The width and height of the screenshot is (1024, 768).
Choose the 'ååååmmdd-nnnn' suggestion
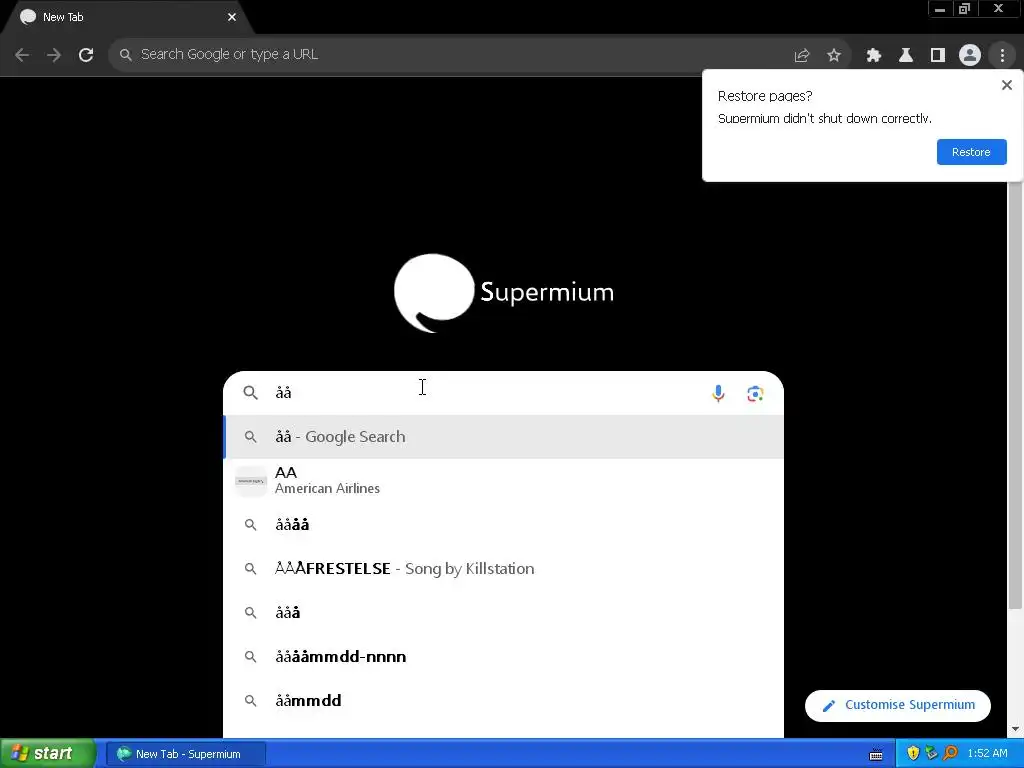pos(503,656)
